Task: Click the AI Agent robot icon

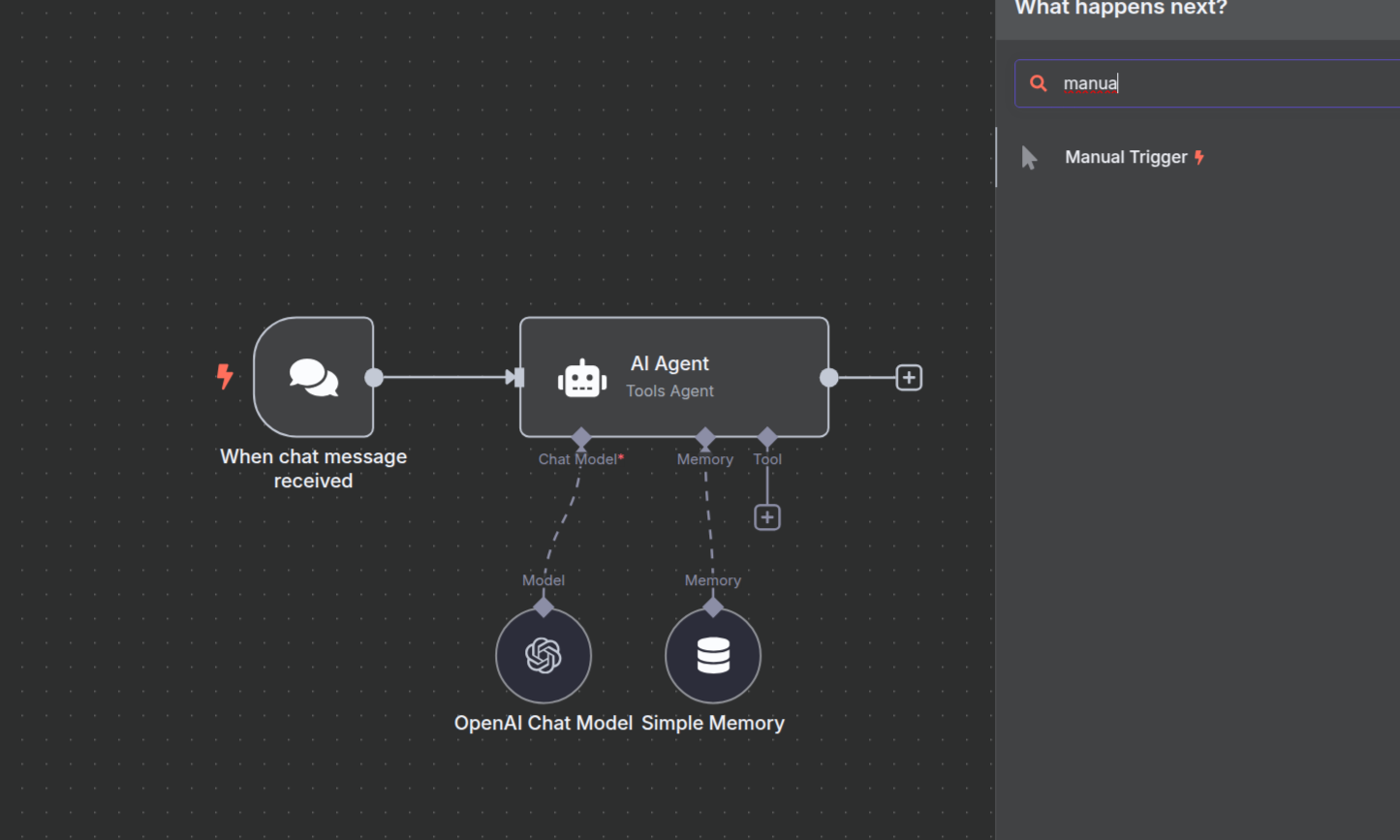Action: (581, 378)
